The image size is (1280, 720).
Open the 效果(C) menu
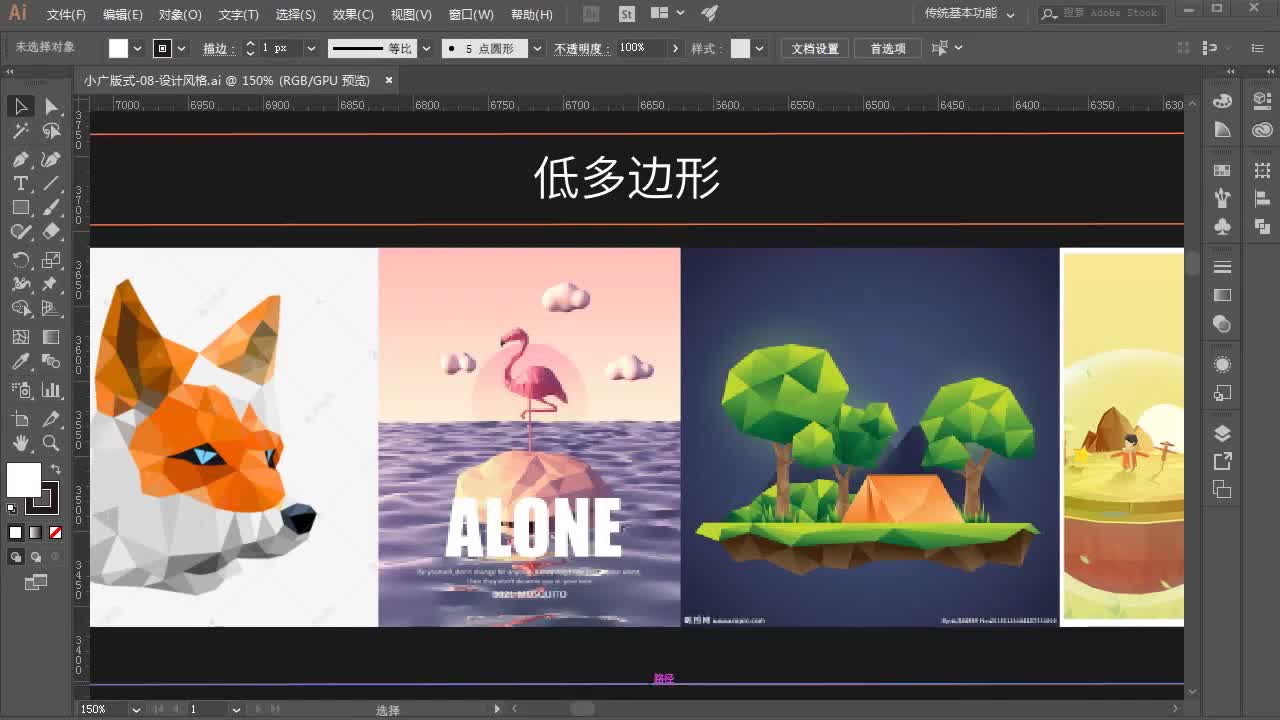point(353,14)
